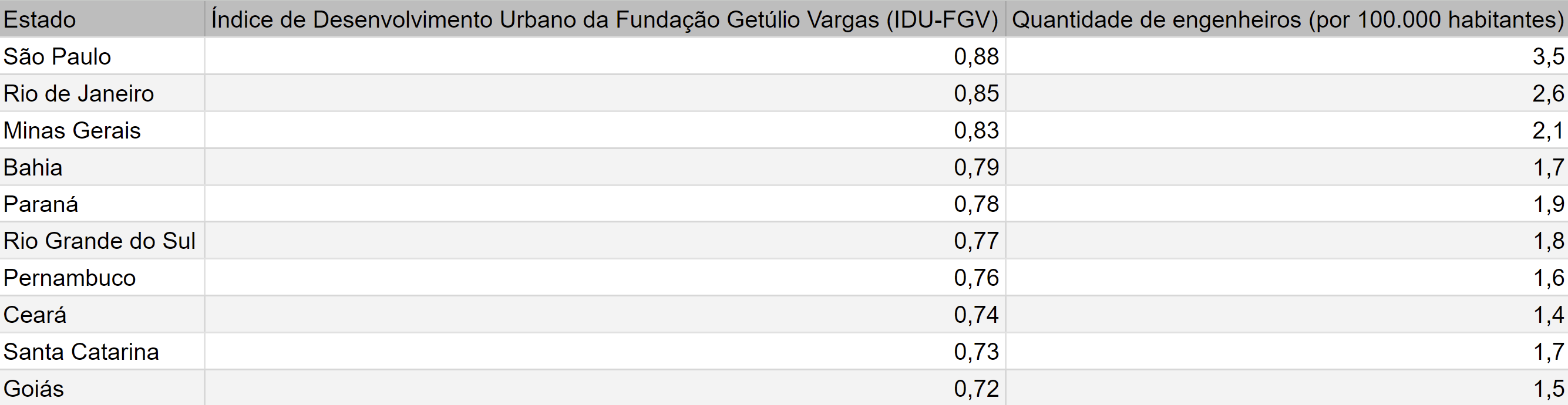Select the Goiás cell
Screen dimensions: 1568x405
coord(102,388)
